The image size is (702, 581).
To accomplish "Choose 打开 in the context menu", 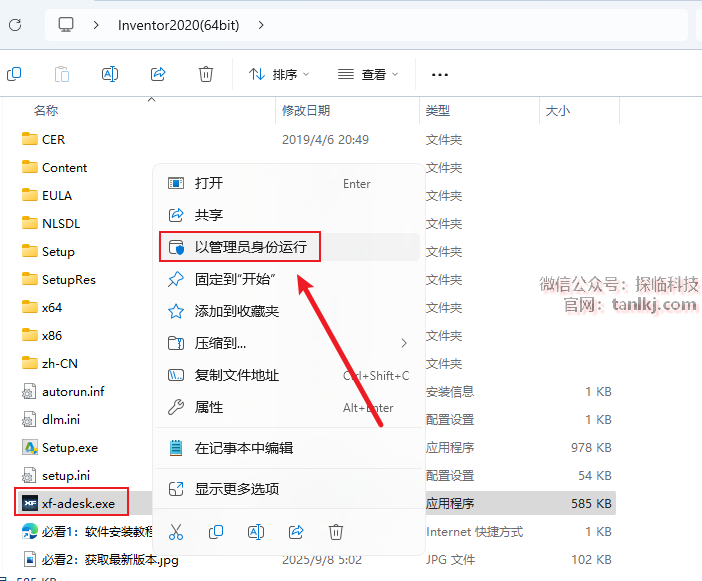I will [289, 183].
